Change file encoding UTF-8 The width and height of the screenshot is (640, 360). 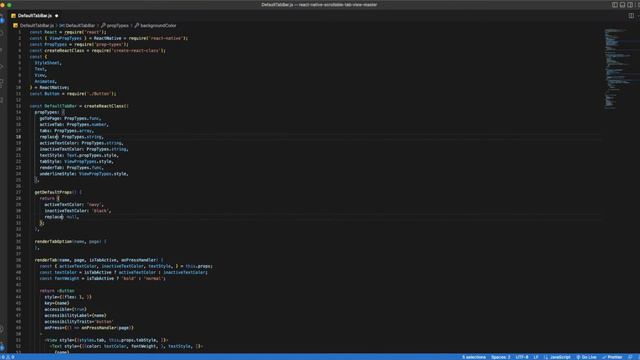pos(522,357)
